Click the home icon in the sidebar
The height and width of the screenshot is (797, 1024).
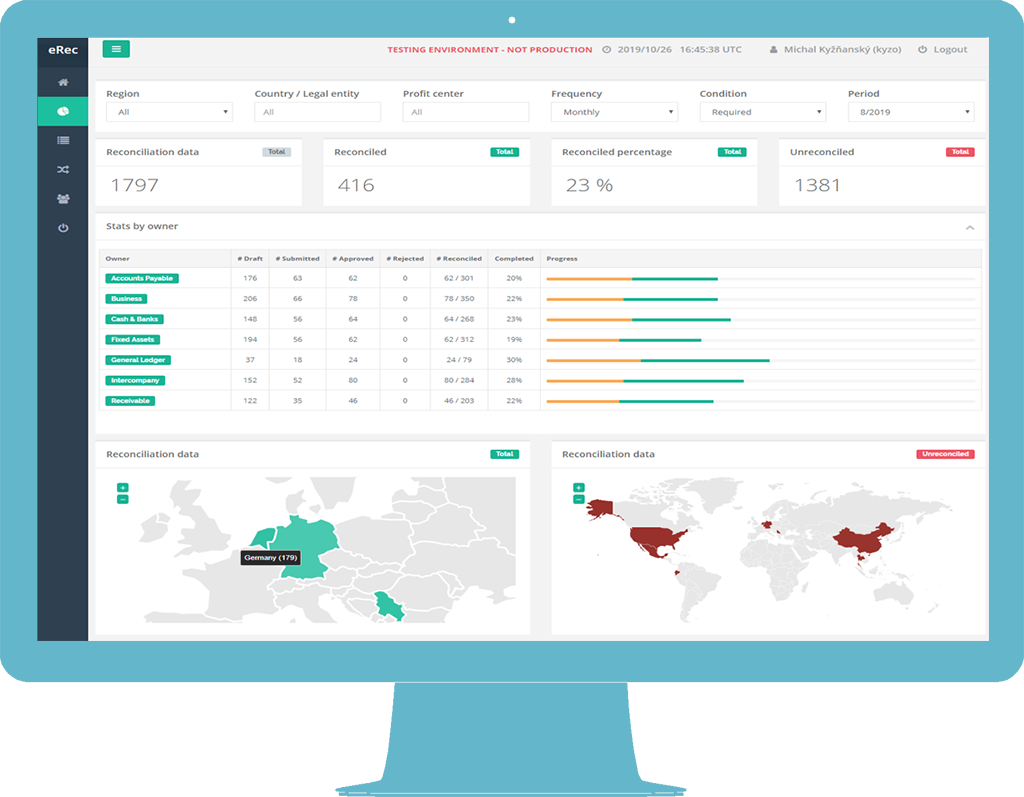[x=63, y=82]
